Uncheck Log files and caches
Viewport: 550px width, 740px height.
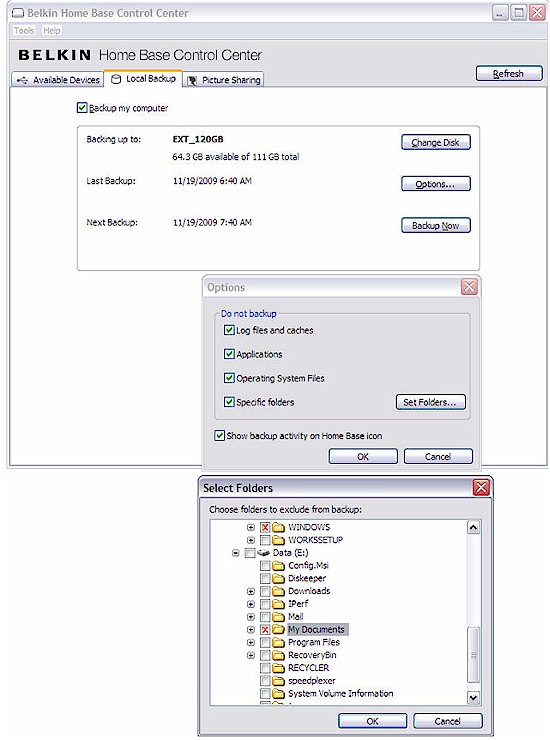229,330
